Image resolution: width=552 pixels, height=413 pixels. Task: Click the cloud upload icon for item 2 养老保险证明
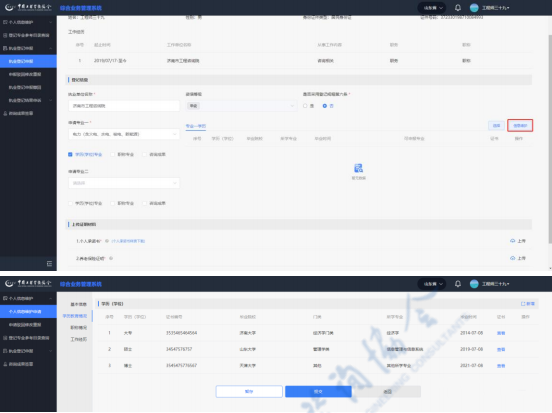tap(512, 258)
